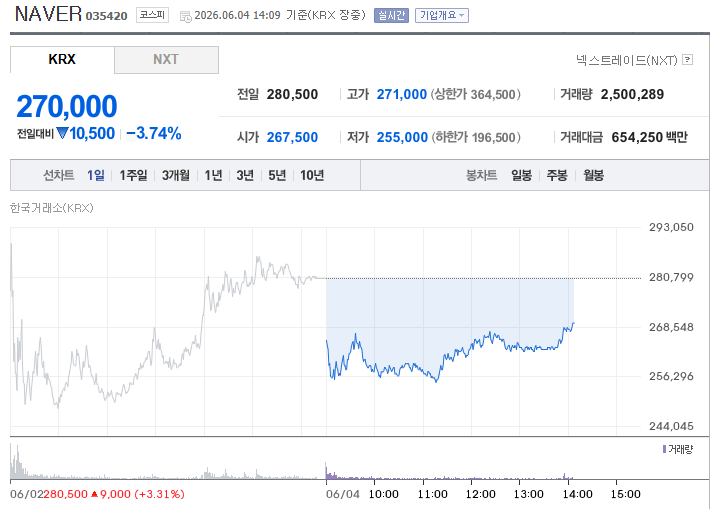
Task: Select the 3년 line chart period
Action: [x=245, y=175]
